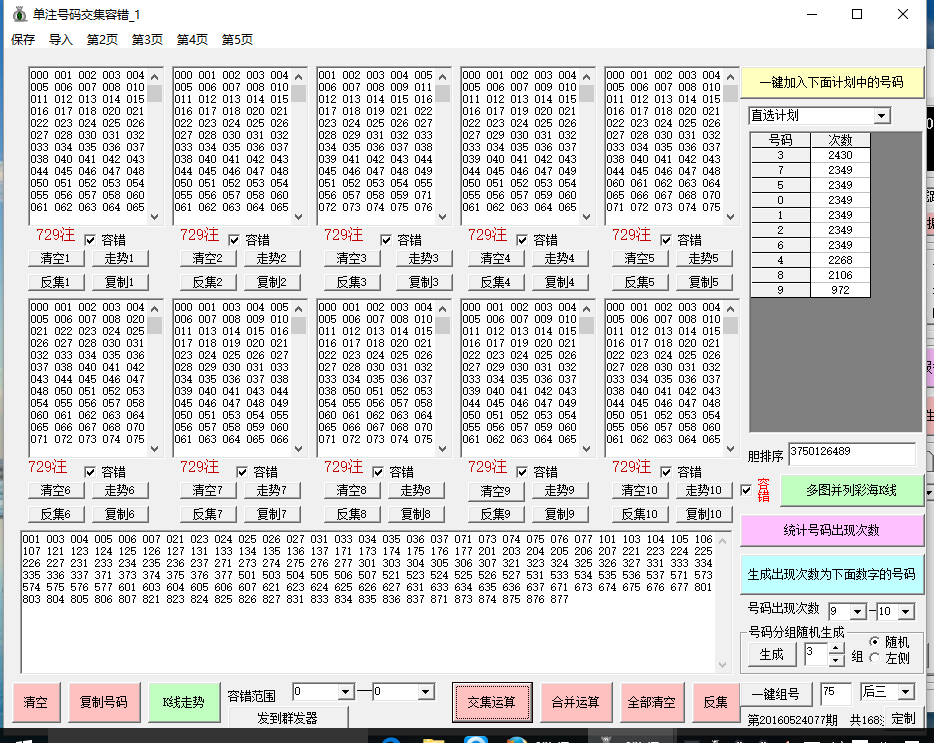Click the 走势1 button
The image size is (934, 743).
pos(121,258)
